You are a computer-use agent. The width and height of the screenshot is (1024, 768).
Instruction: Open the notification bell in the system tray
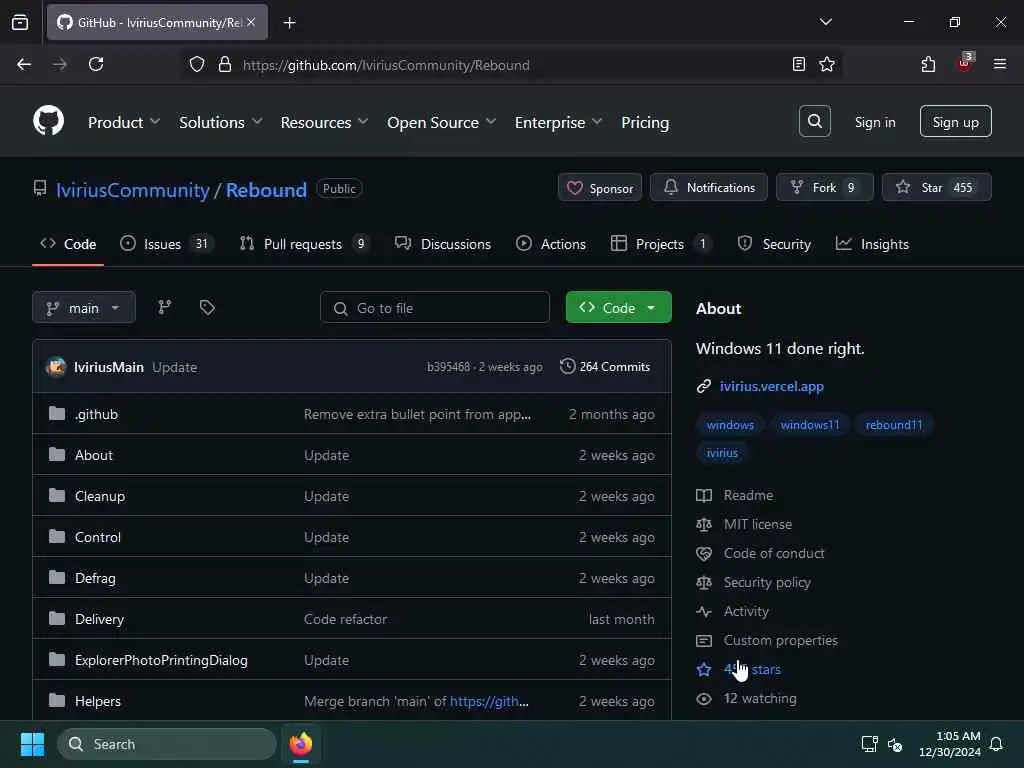pyautogui.click(x=996, y=744)
